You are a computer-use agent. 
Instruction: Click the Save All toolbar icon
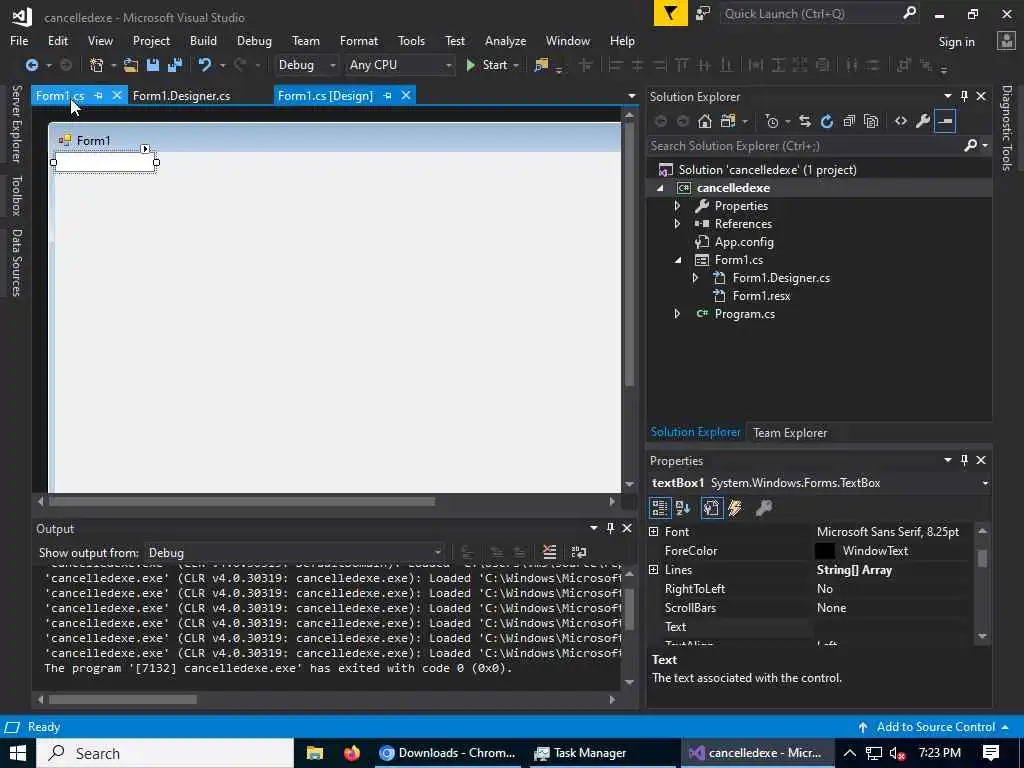(x=175, y=65)
